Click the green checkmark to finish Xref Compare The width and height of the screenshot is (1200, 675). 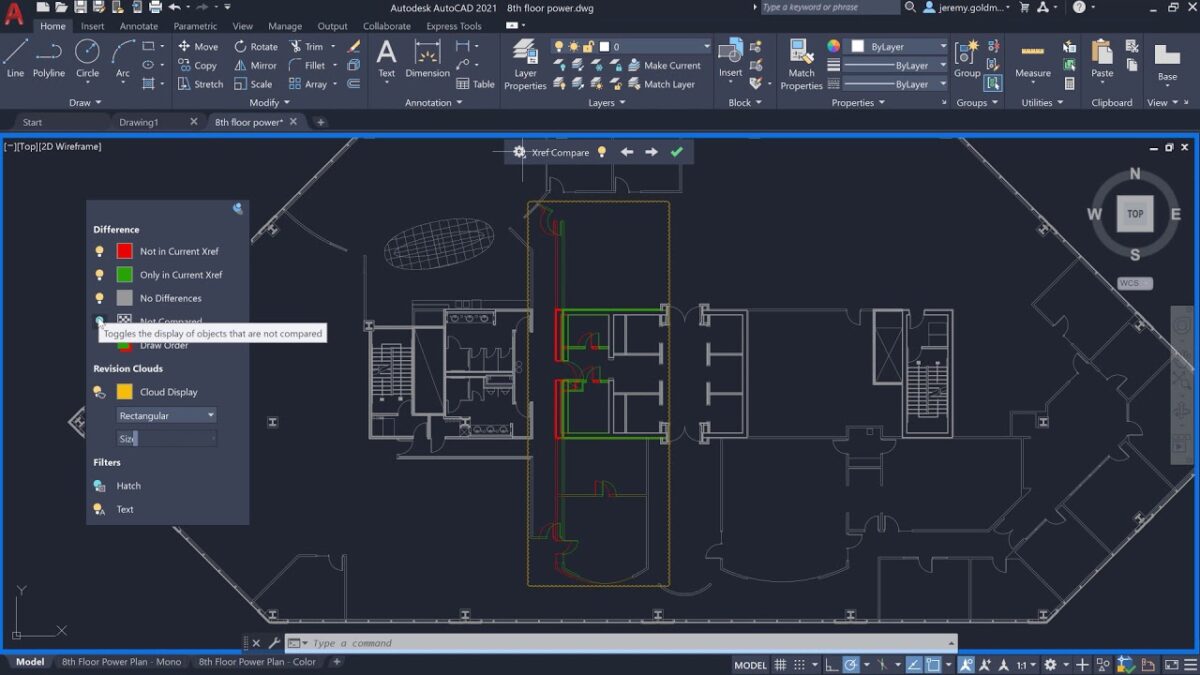coord(677,152)
